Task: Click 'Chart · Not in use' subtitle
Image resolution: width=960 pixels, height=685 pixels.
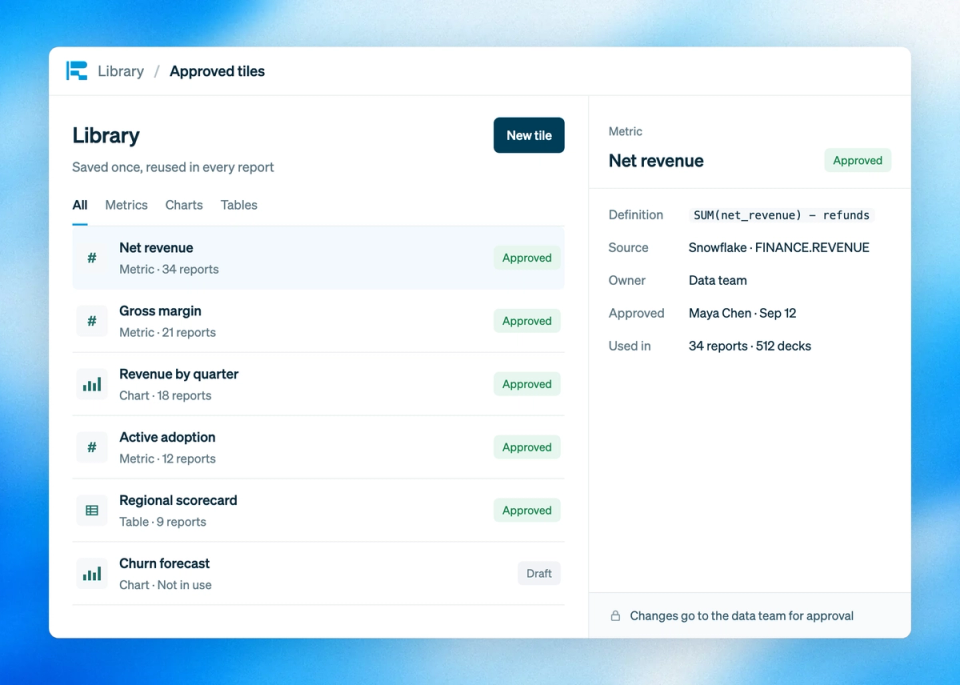Action: pos(165,585)
